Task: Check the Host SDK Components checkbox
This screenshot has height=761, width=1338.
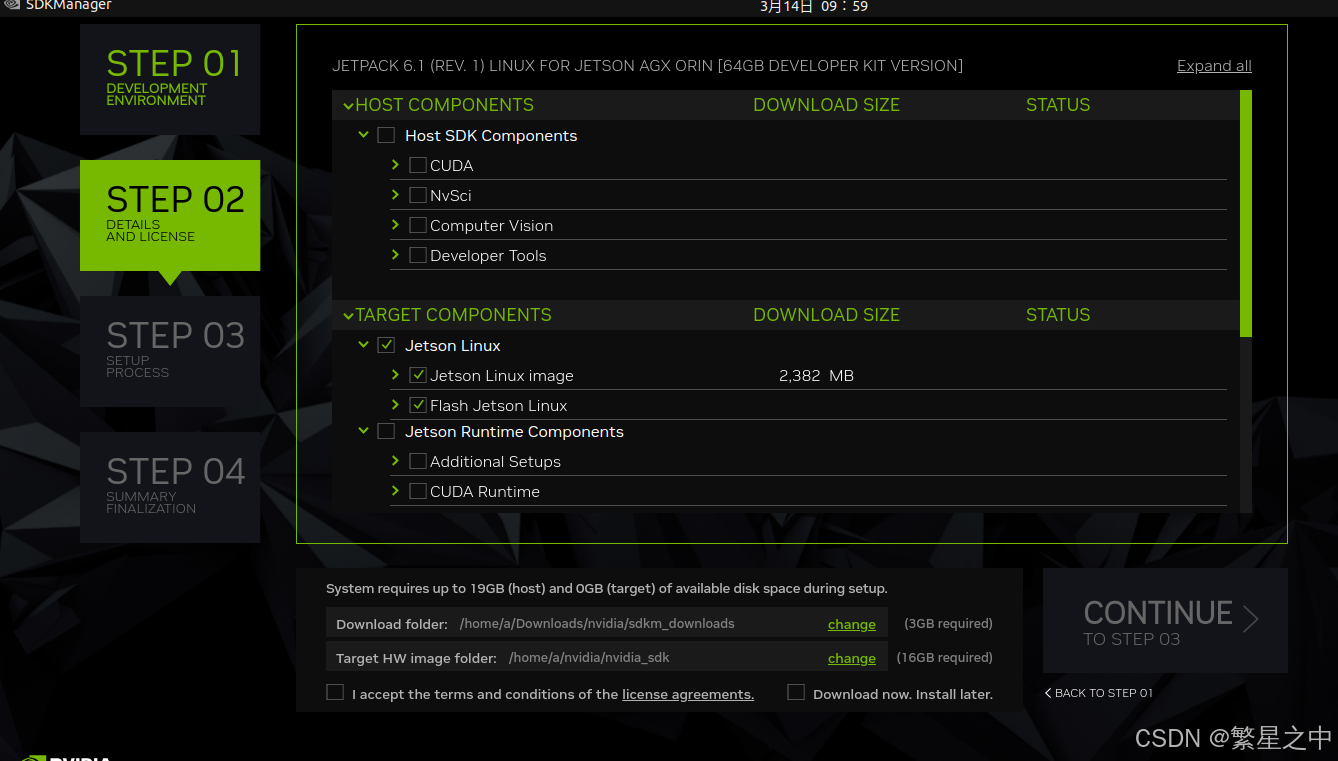Action: click(x=386, y=135)
